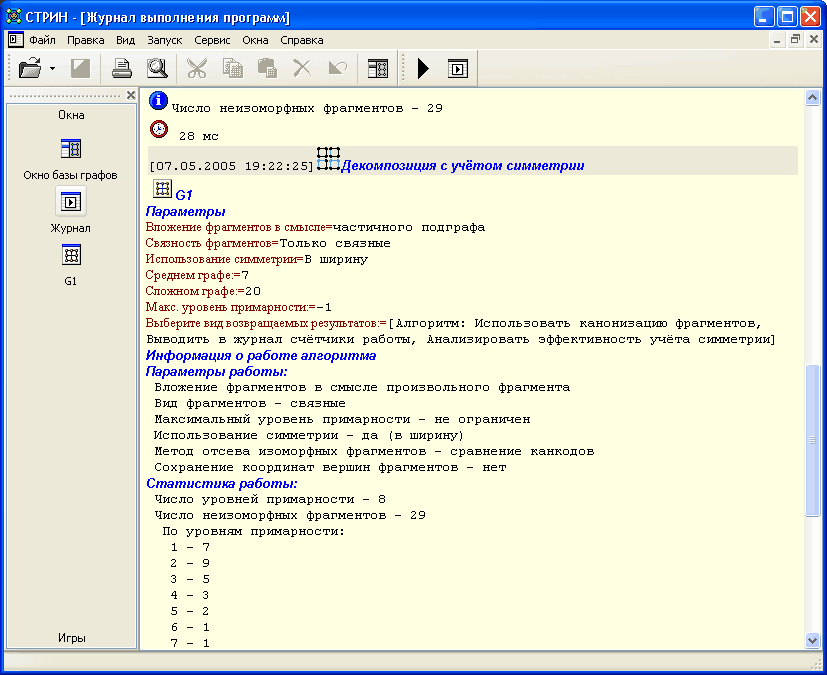Click the Save toolbar icon
Screen dimensions: 827x675
tap(80, 69)
